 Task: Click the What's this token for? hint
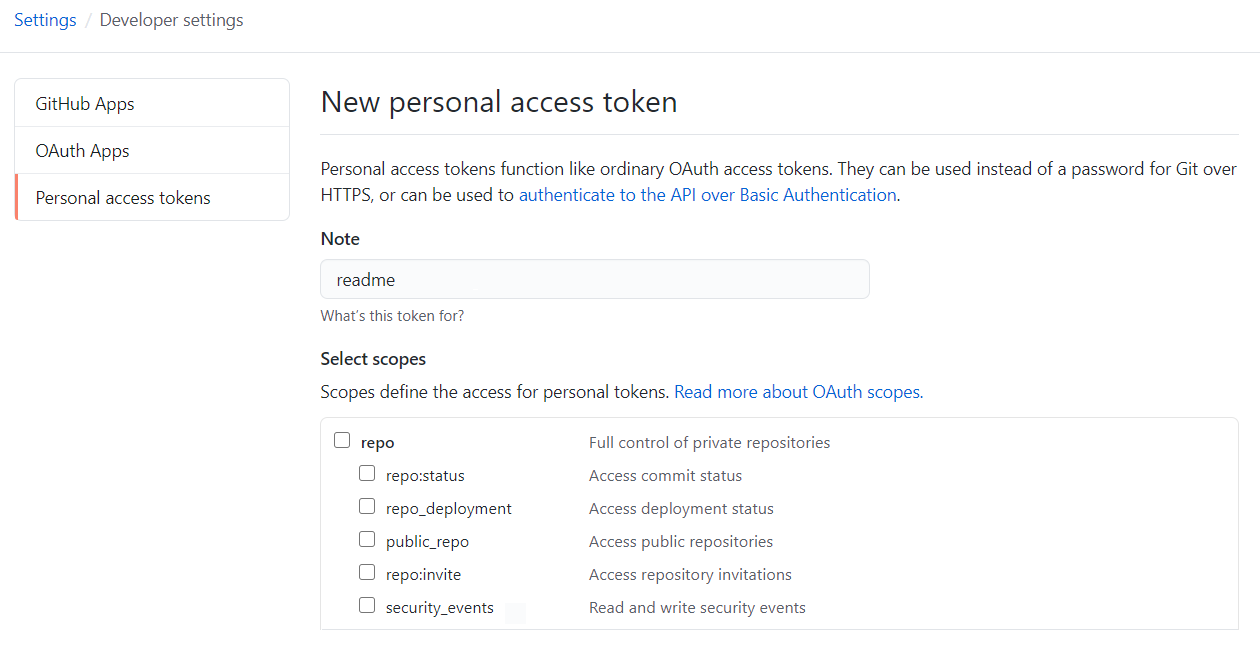(x=392, y=315)
